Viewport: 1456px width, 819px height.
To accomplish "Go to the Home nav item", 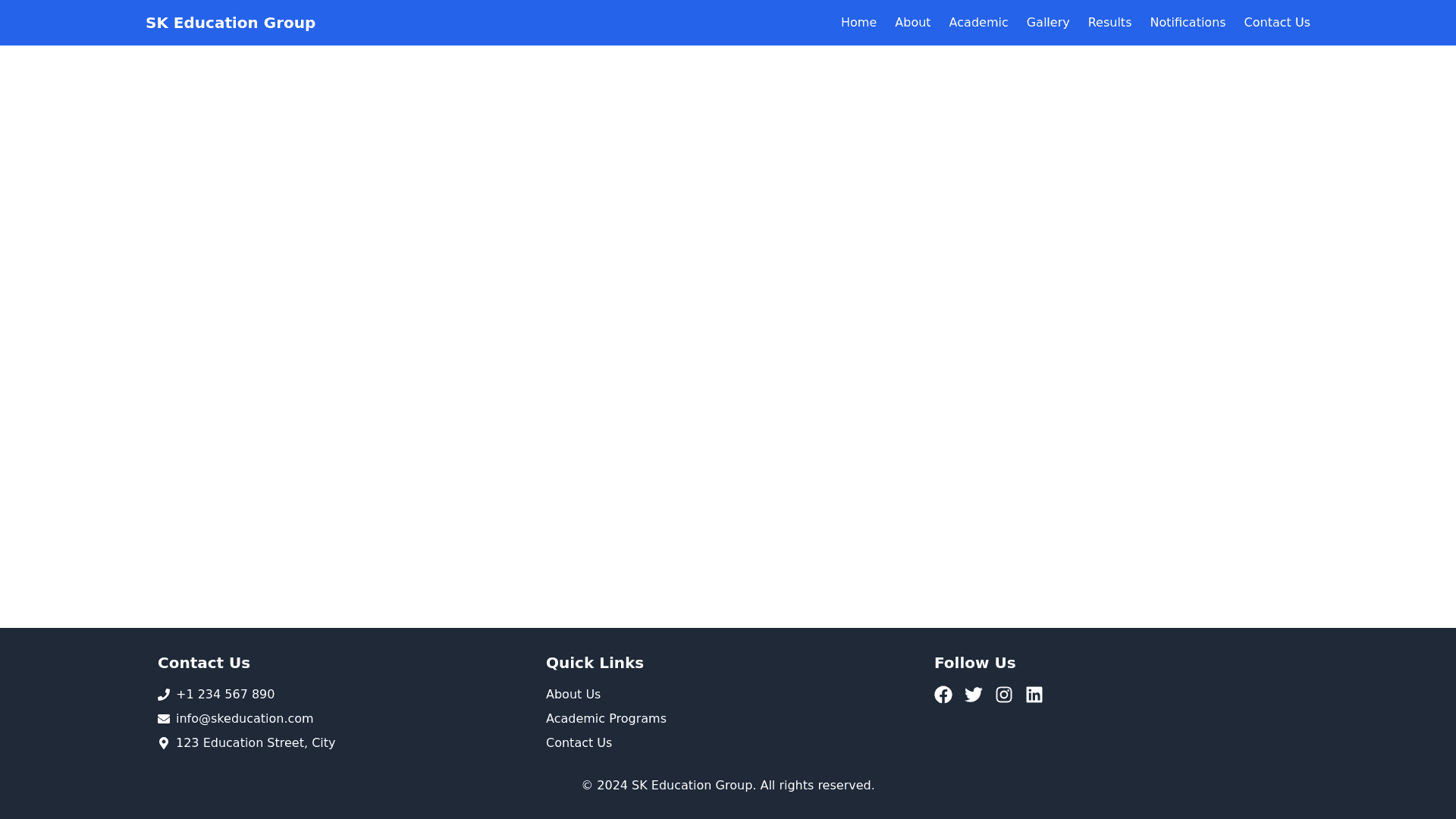I will [x=858, y=23].
